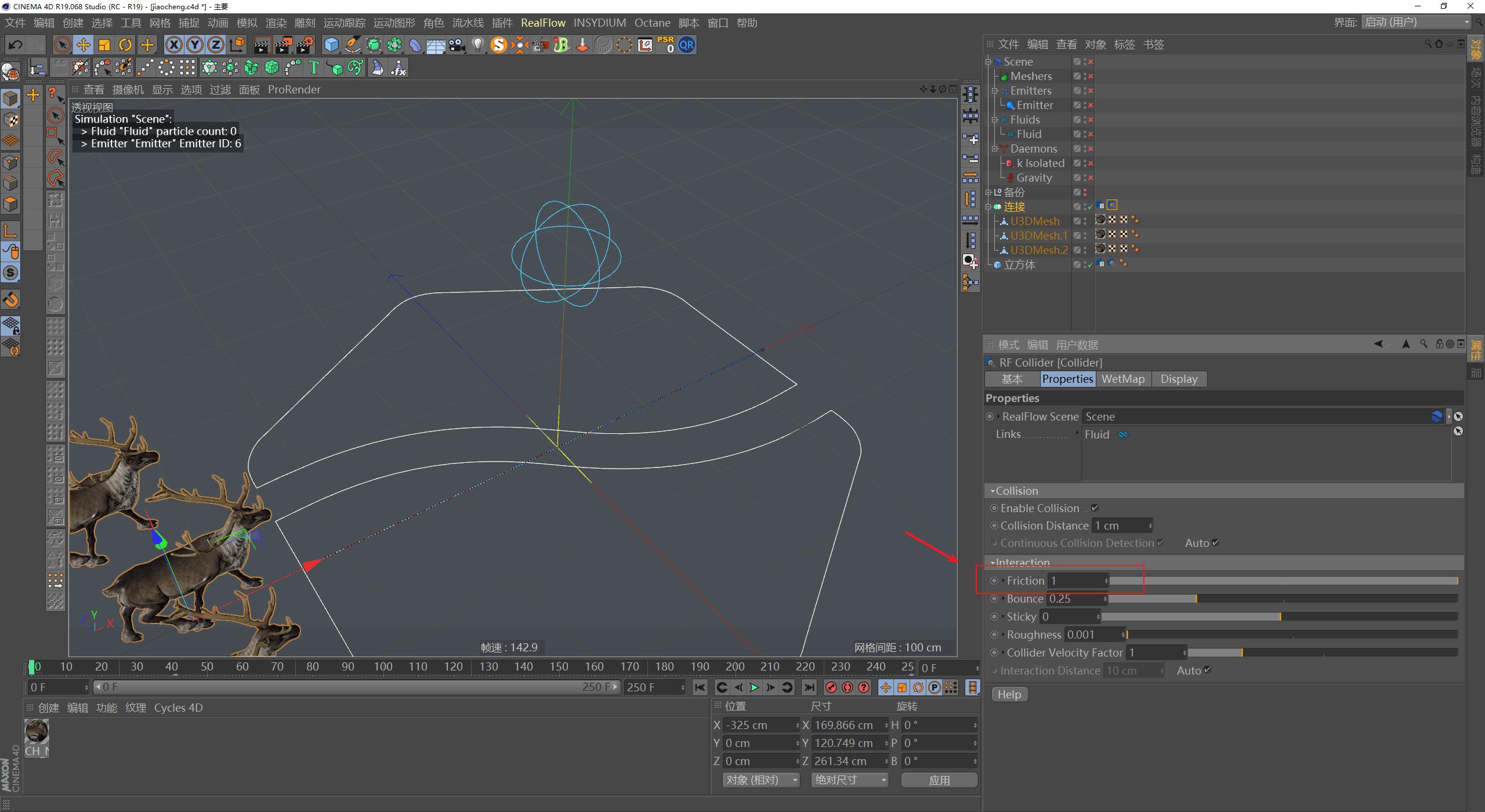Select the Scale tool
Screen dimensions: 1485x812
pos(104,45)
